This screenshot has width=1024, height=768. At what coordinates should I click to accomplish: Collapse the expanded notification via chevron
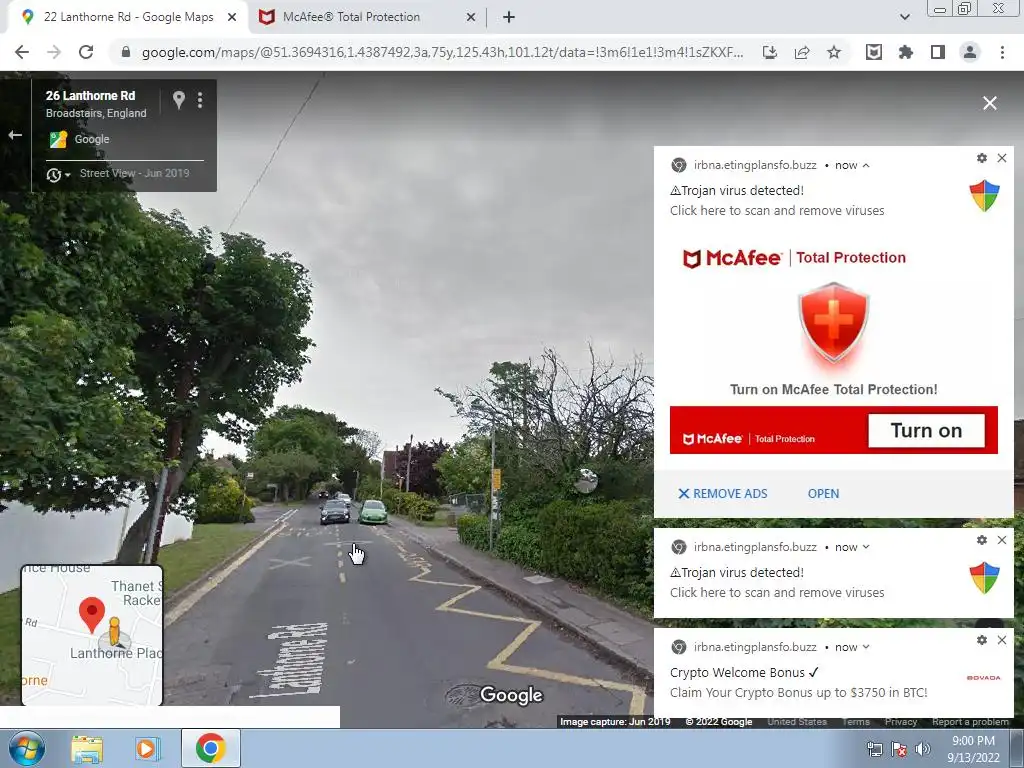point(866,165)
